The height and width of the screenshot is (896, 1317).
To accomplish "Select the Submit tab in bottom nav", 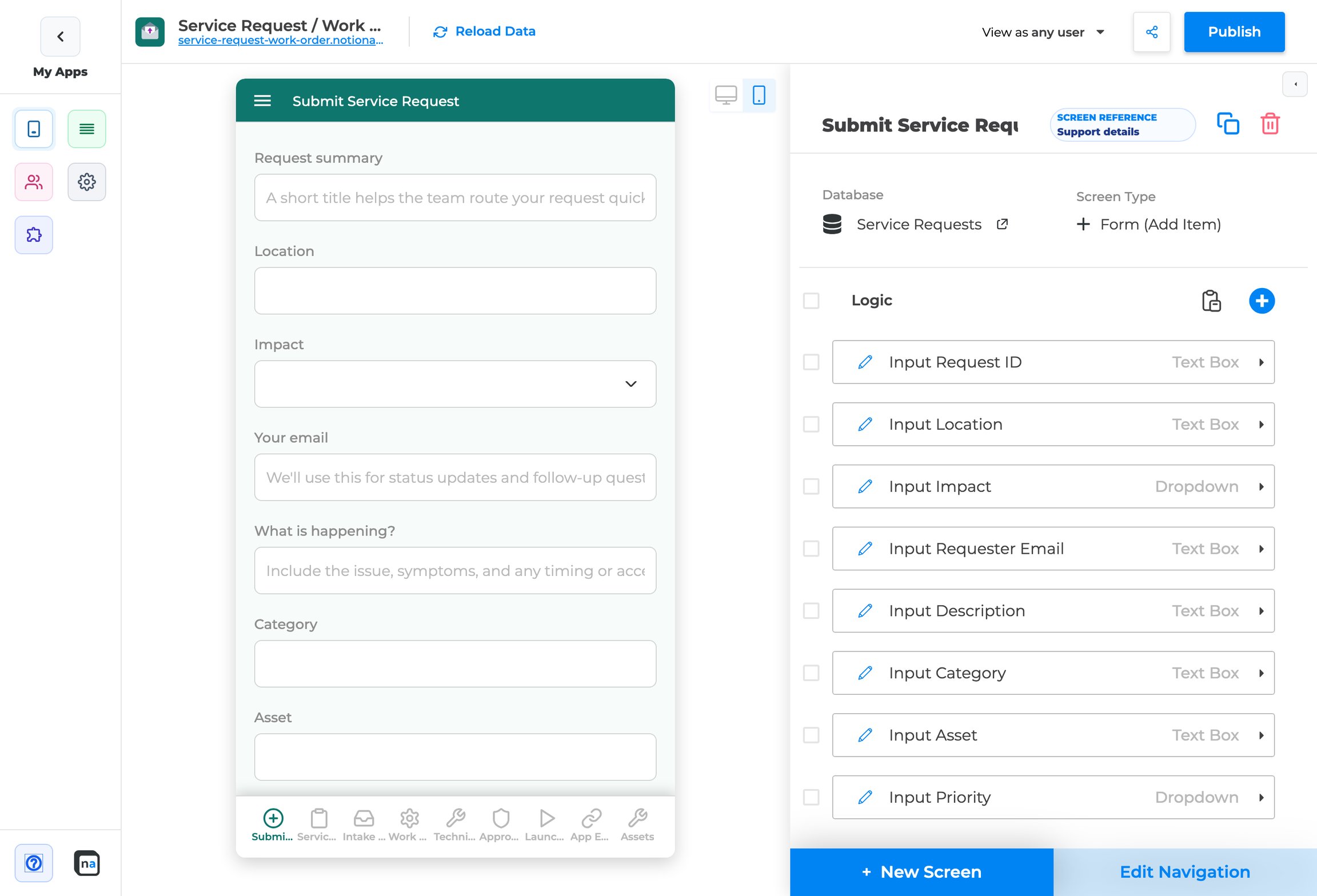I will [x=273, y=825].
